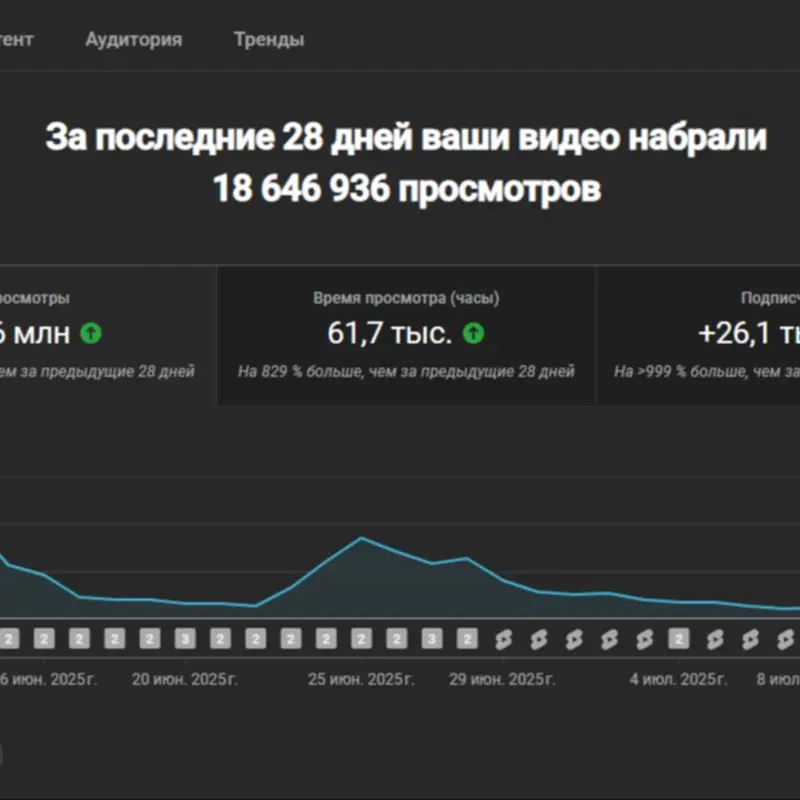The width and height of the screenshot is (800, 800).
Task: Open the '3' video badge after 25 июн.
Action: coord(432,638)
